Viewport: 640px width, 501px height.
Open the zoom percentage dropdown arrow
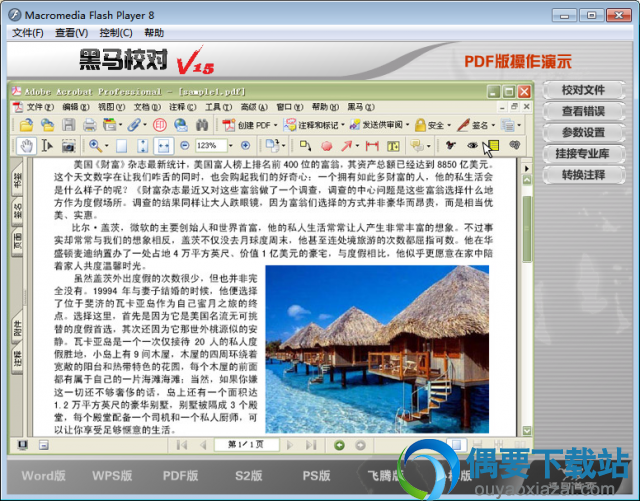[x=231, y=145]
